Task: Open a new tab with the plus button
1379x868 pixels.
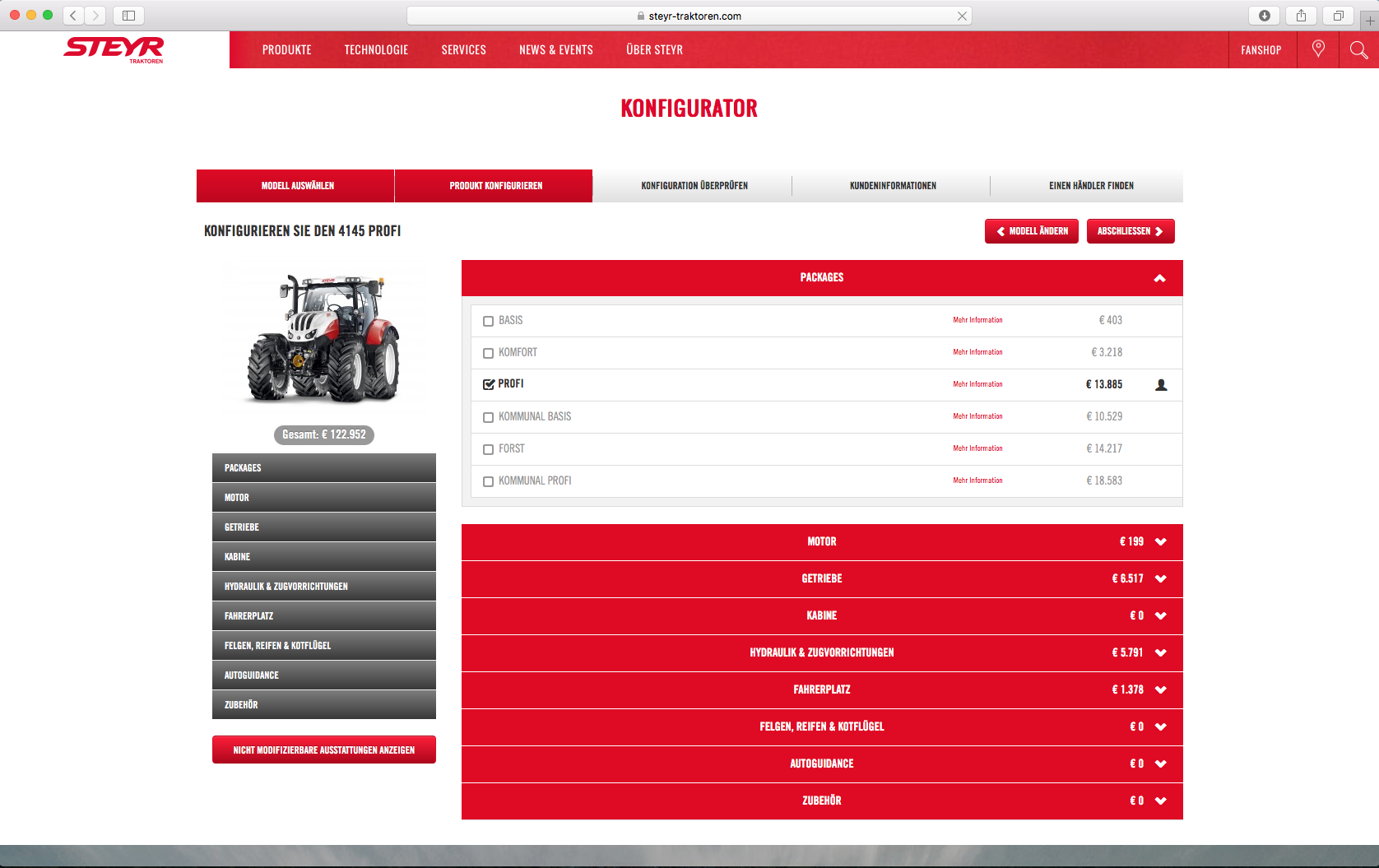Action: click(x=1370, y=20)
